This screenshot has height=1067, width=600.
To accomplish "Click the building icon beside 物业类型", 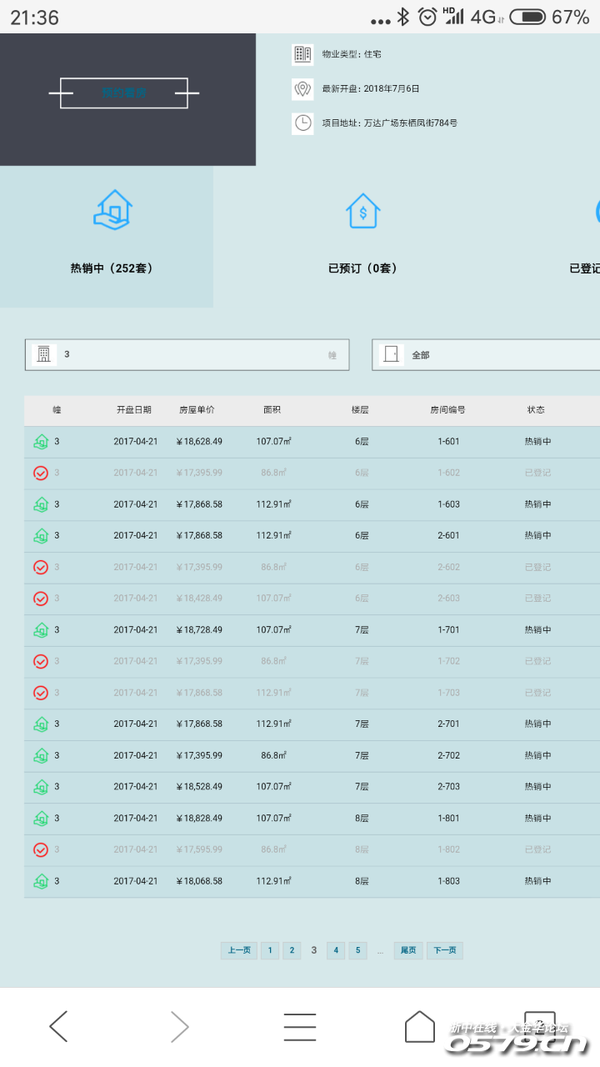I will [x=302, y=55].
